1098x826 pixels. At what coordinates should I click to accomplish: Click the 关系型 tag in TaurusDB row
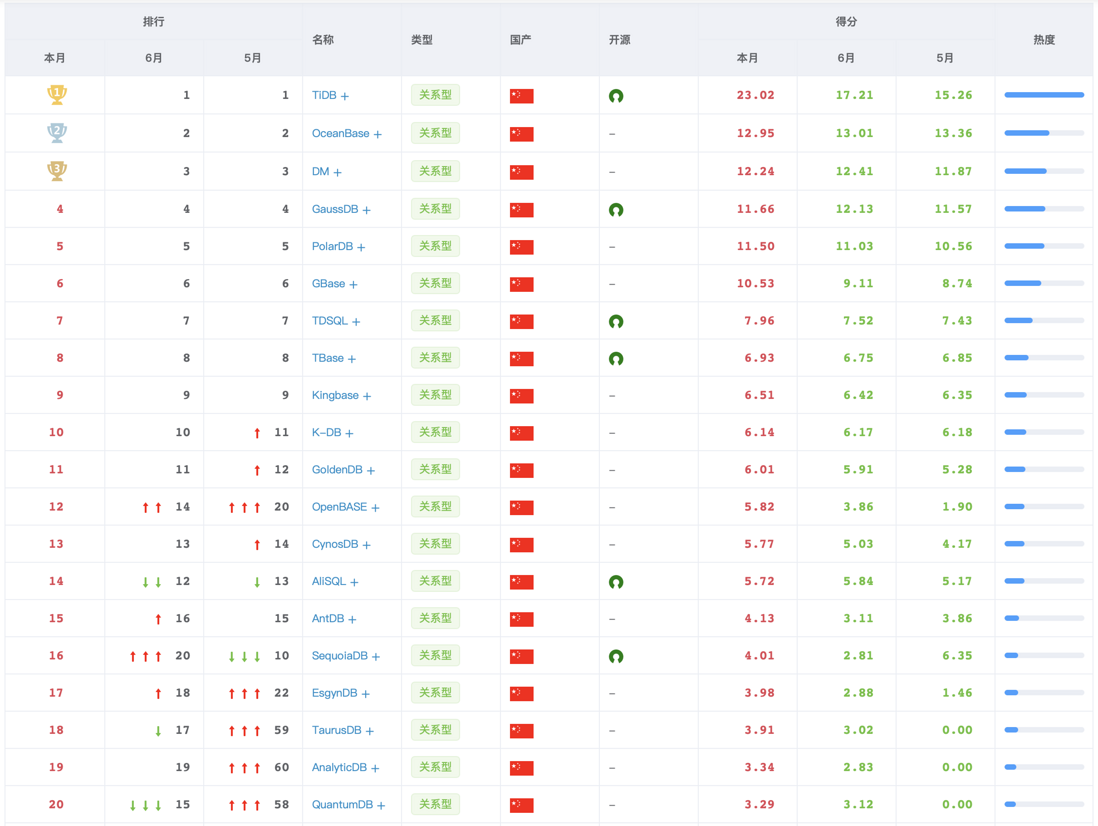pyautogui.click(x=435, y=730)
